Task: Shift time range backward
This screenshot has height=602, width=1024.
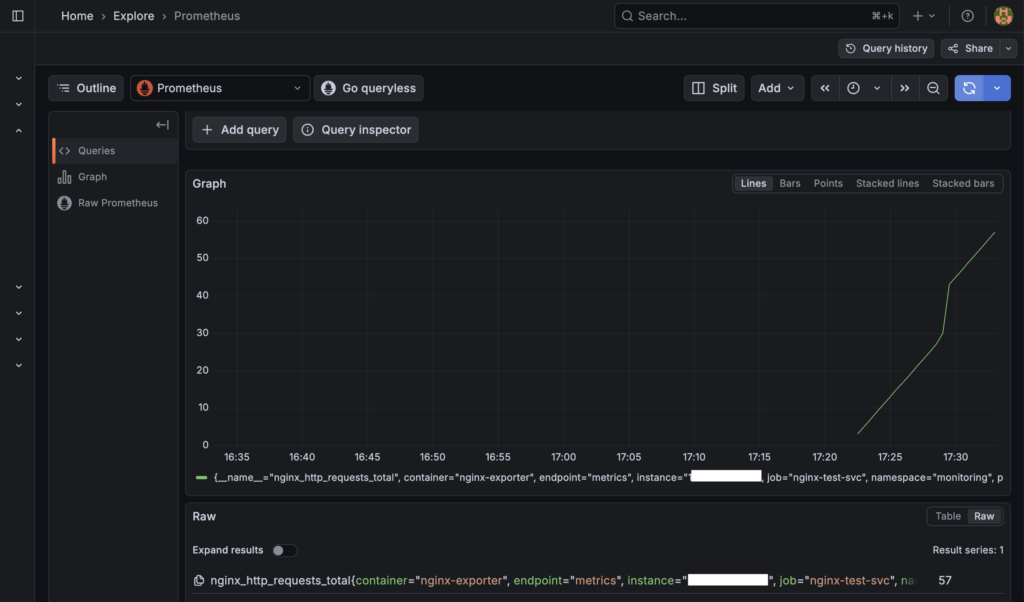Action: tap(825, 88)
